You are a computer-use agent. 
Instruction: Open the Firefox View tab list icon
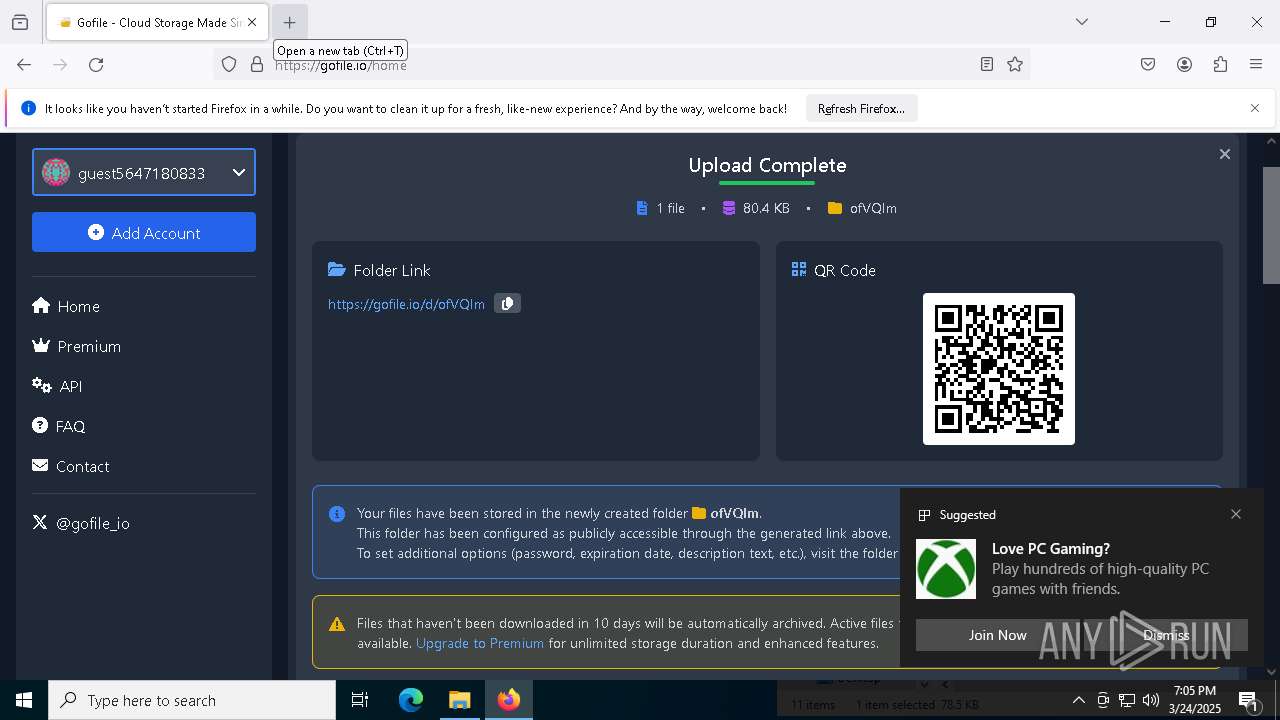point(20,22)
